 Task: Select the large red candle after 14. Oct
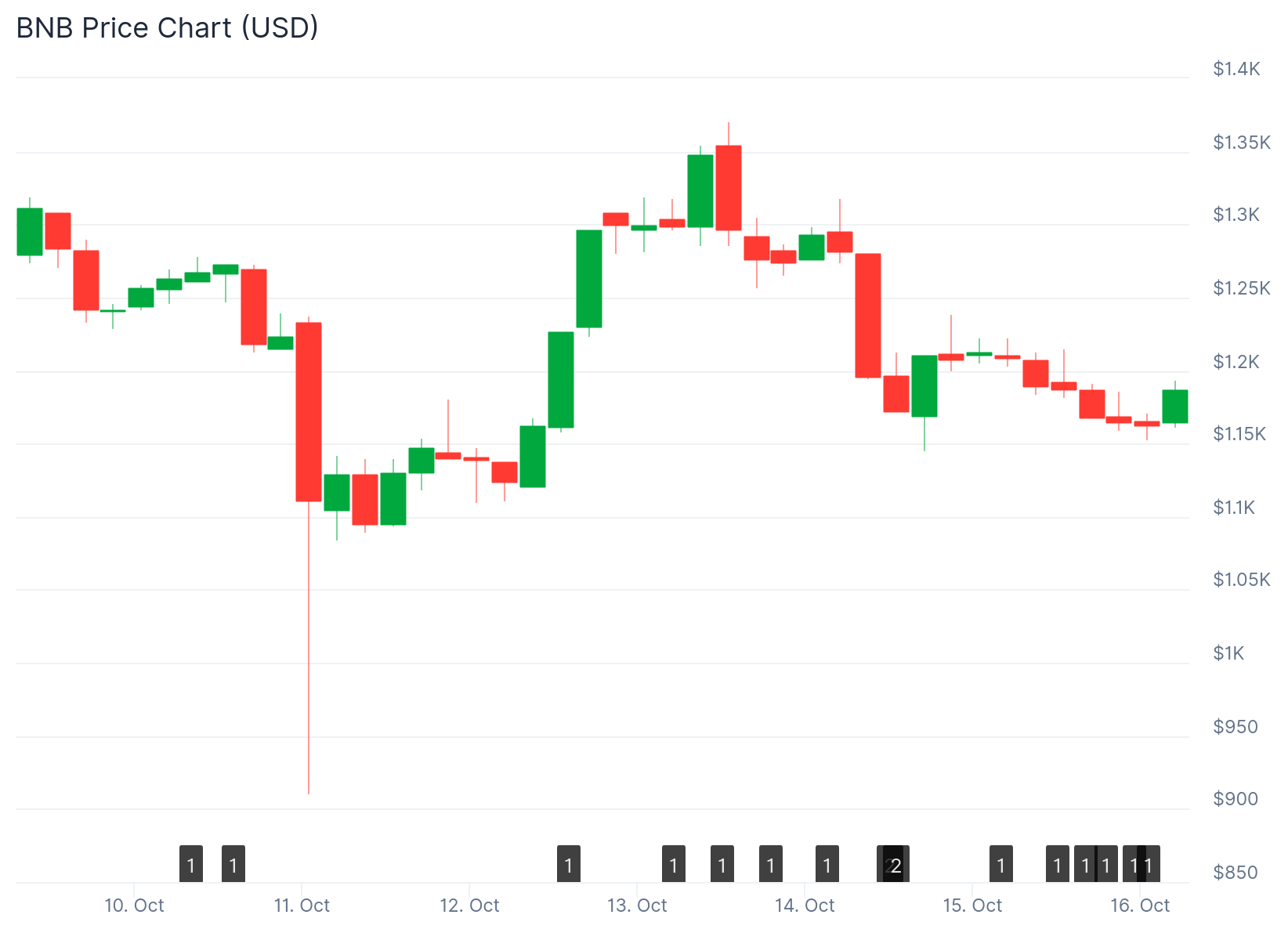coord(868,316)
